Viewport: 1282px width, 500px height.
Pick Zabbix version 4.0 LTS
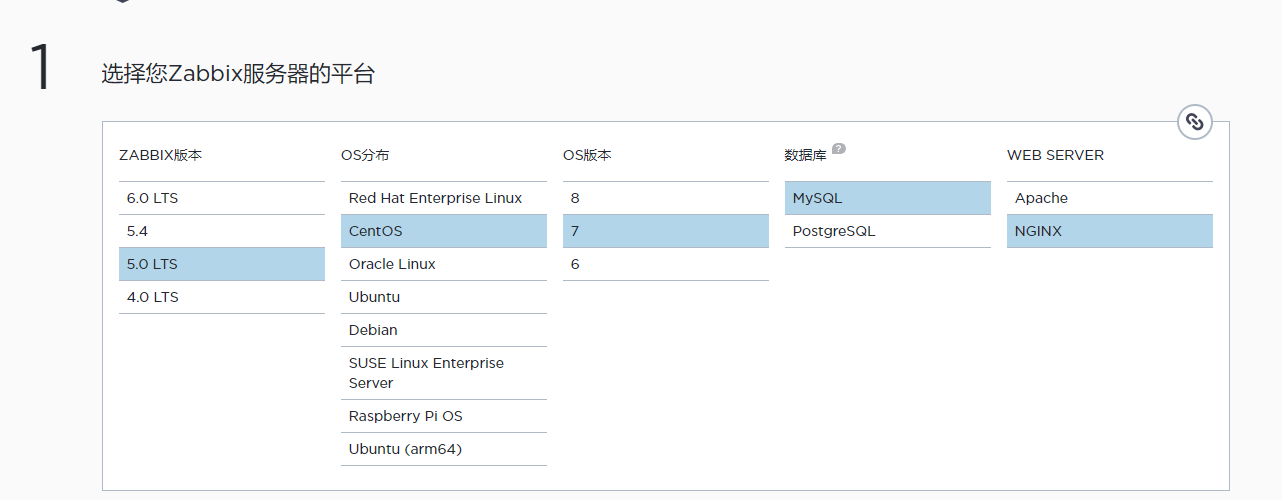pyautogui.click(x=222, y=297)
